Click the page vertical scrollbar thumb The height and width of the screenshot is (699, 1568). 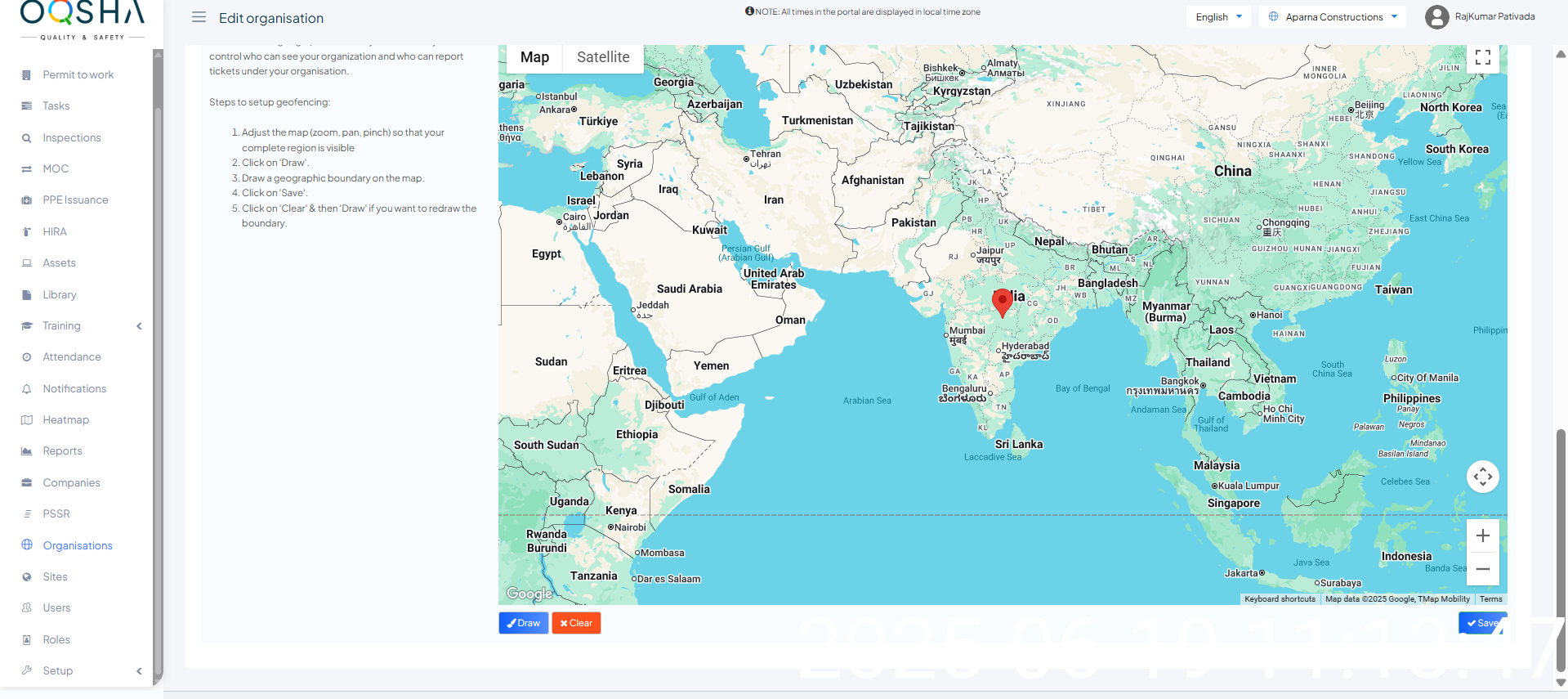pos(1561,548)
